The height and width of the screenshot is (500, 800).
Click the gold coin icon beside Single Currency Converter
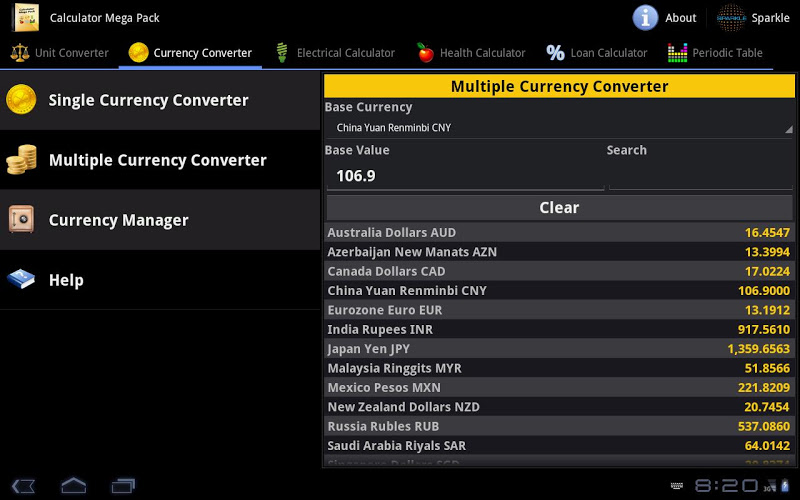(x=21, y=99)
